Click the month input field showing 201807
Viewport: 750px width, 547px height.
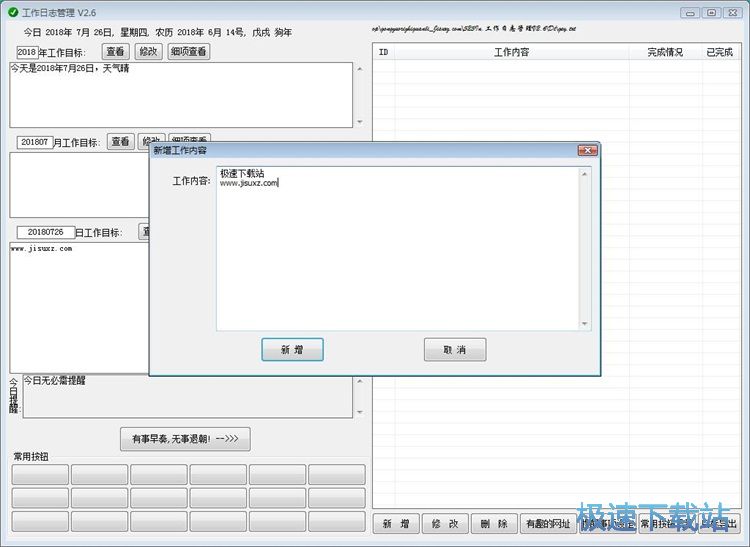pos(35,142)
